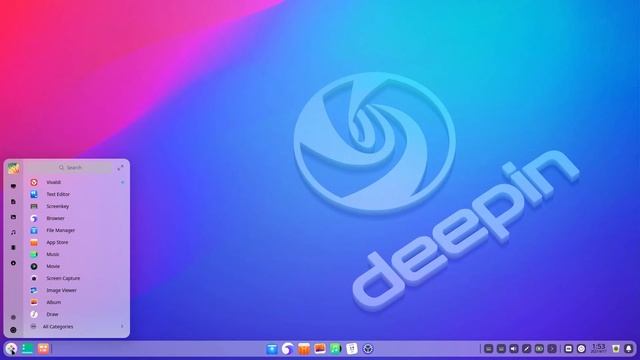Open Music player from the dock
Viewport: 640px width, 360px height.
pos(336,349)
